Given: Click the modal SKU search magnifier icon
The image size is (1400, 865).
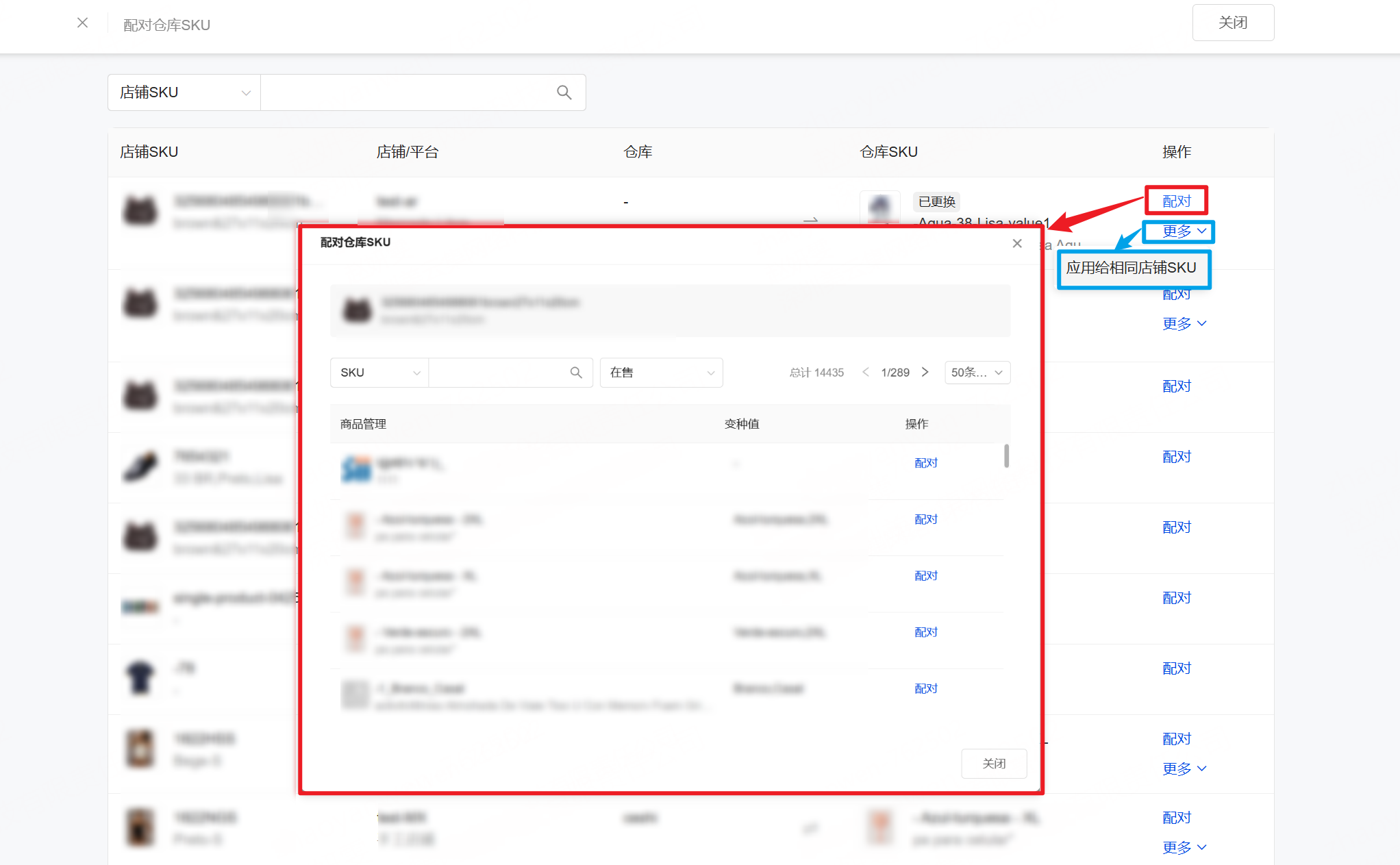Looking at the screenshot, I should coord(576,373).
